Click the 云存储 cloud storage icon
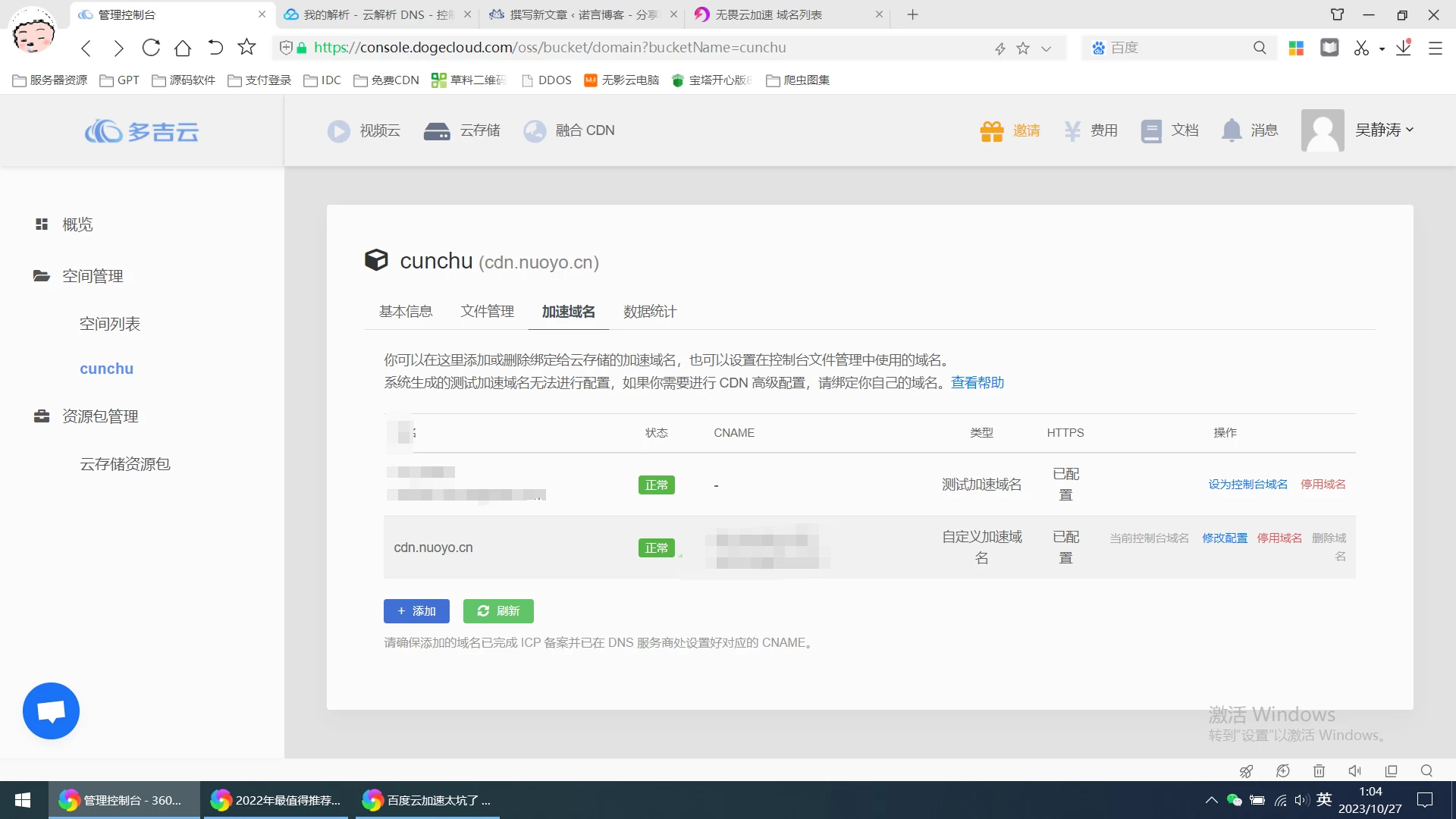This screenshot has width=1456, height=819. [437, 131]
